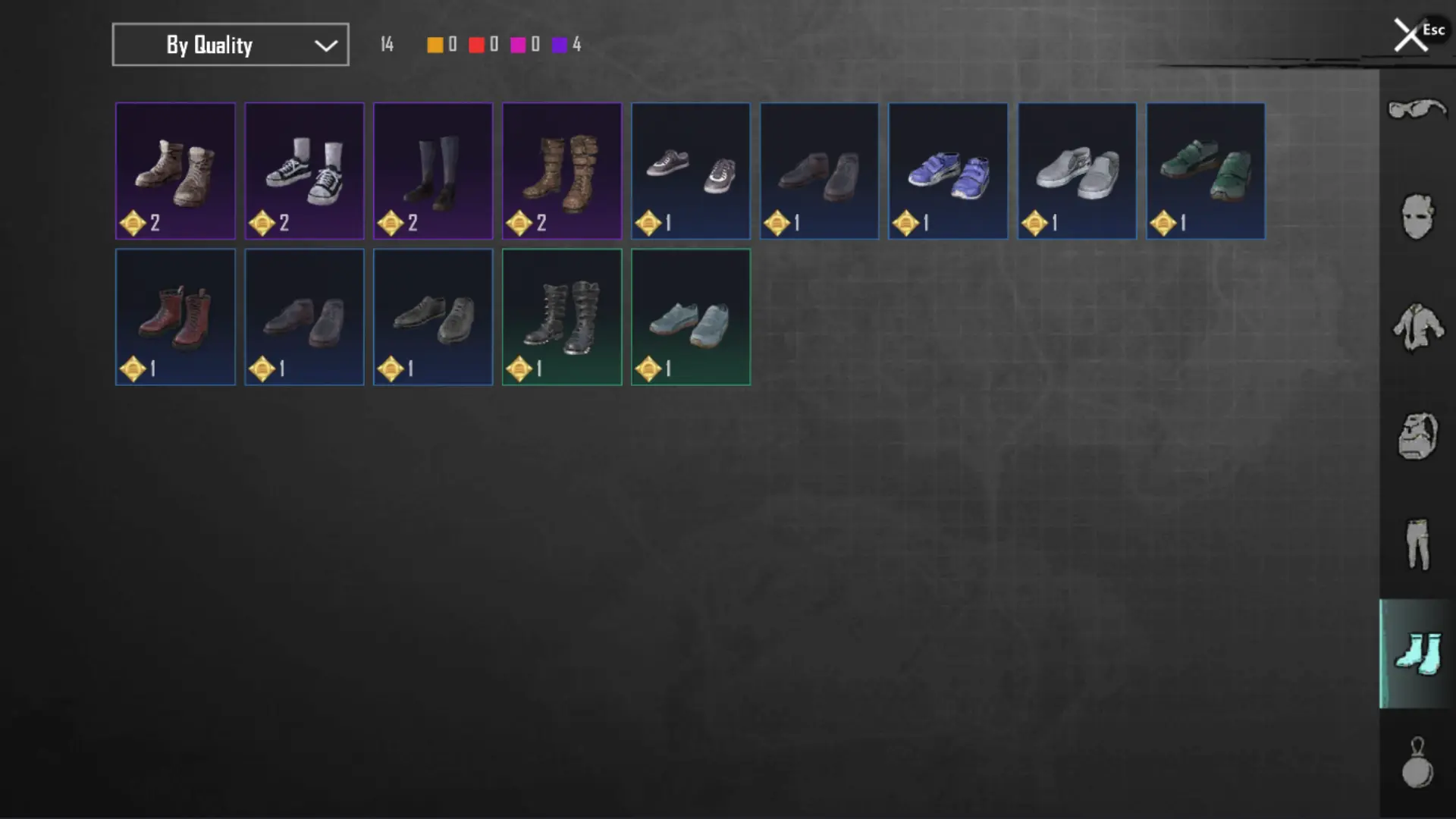Open the face mask category
Screen dimensions: 1456x819
1417,217
